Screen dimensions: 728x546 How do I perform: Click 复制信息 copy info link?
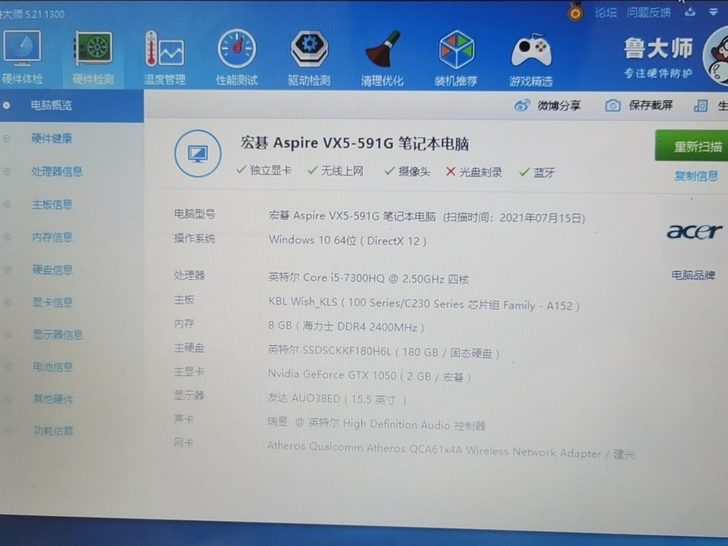pyautogui.click(x=696, y=176)
